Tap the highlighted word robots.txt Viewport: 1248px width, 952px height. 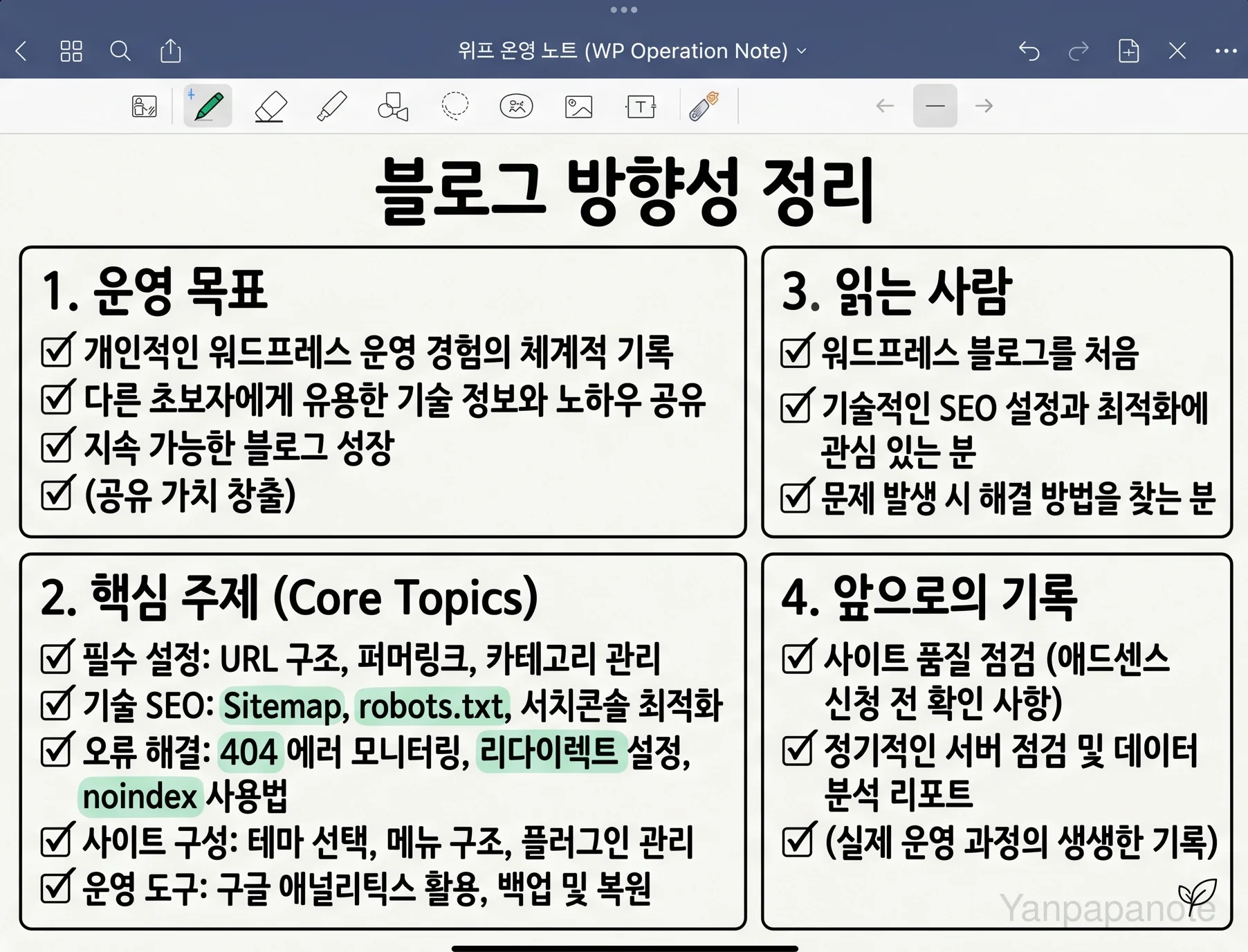pos(432,706)
